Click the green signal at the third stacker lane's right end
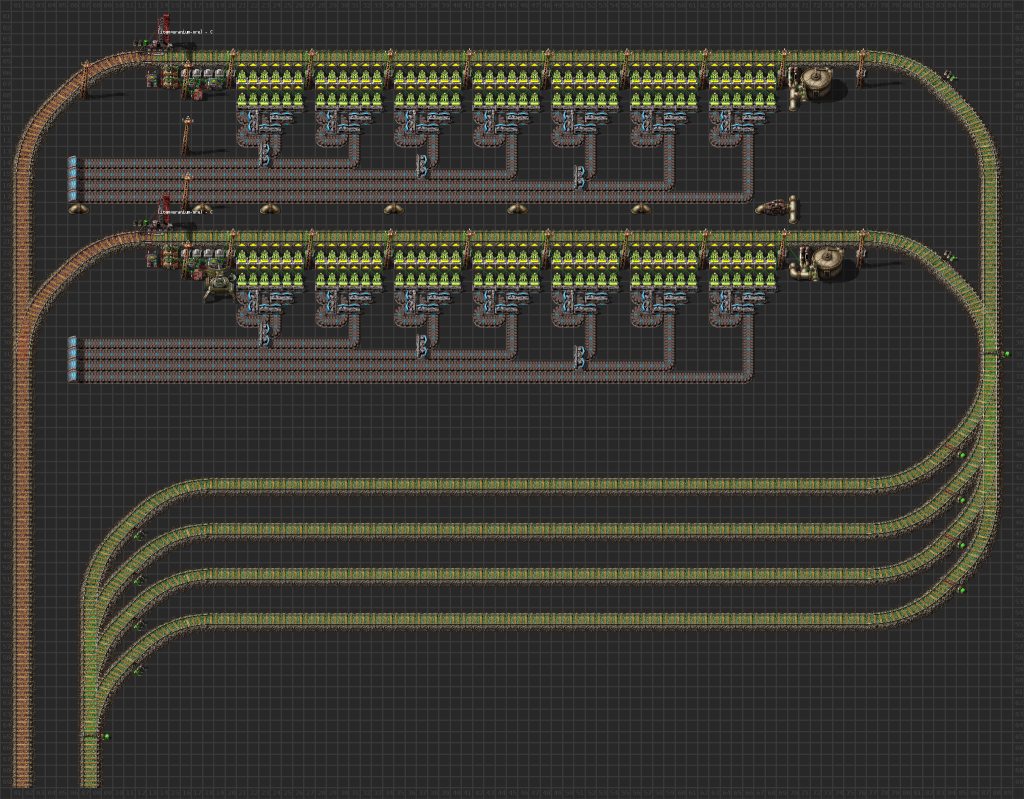 coord(962,545)
